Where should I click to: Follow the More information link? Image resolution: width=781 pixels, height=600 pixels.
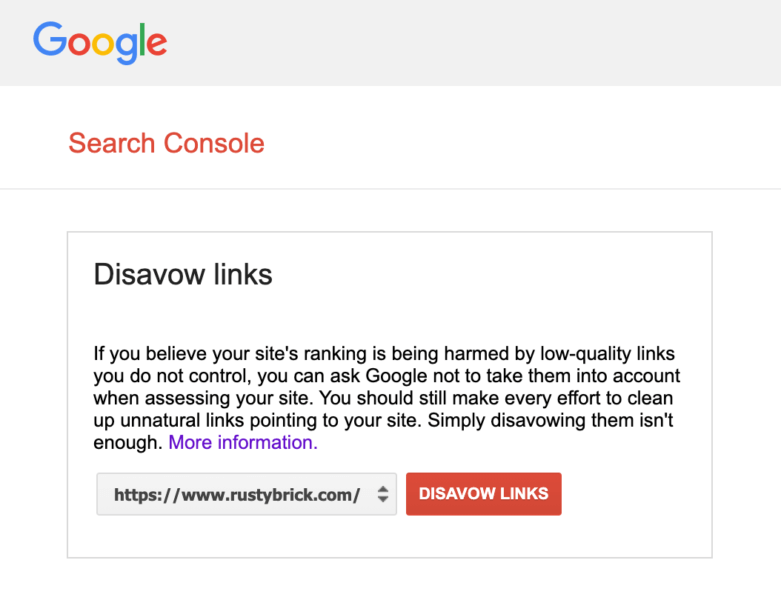click(x=243, y=442)
